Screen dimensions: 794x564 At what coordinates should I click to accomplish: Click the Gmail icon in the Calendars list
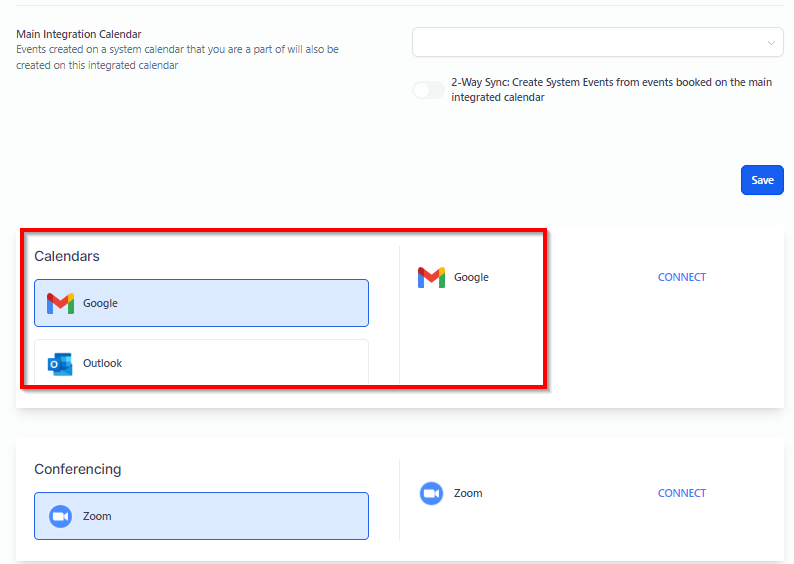click(60, 303)
